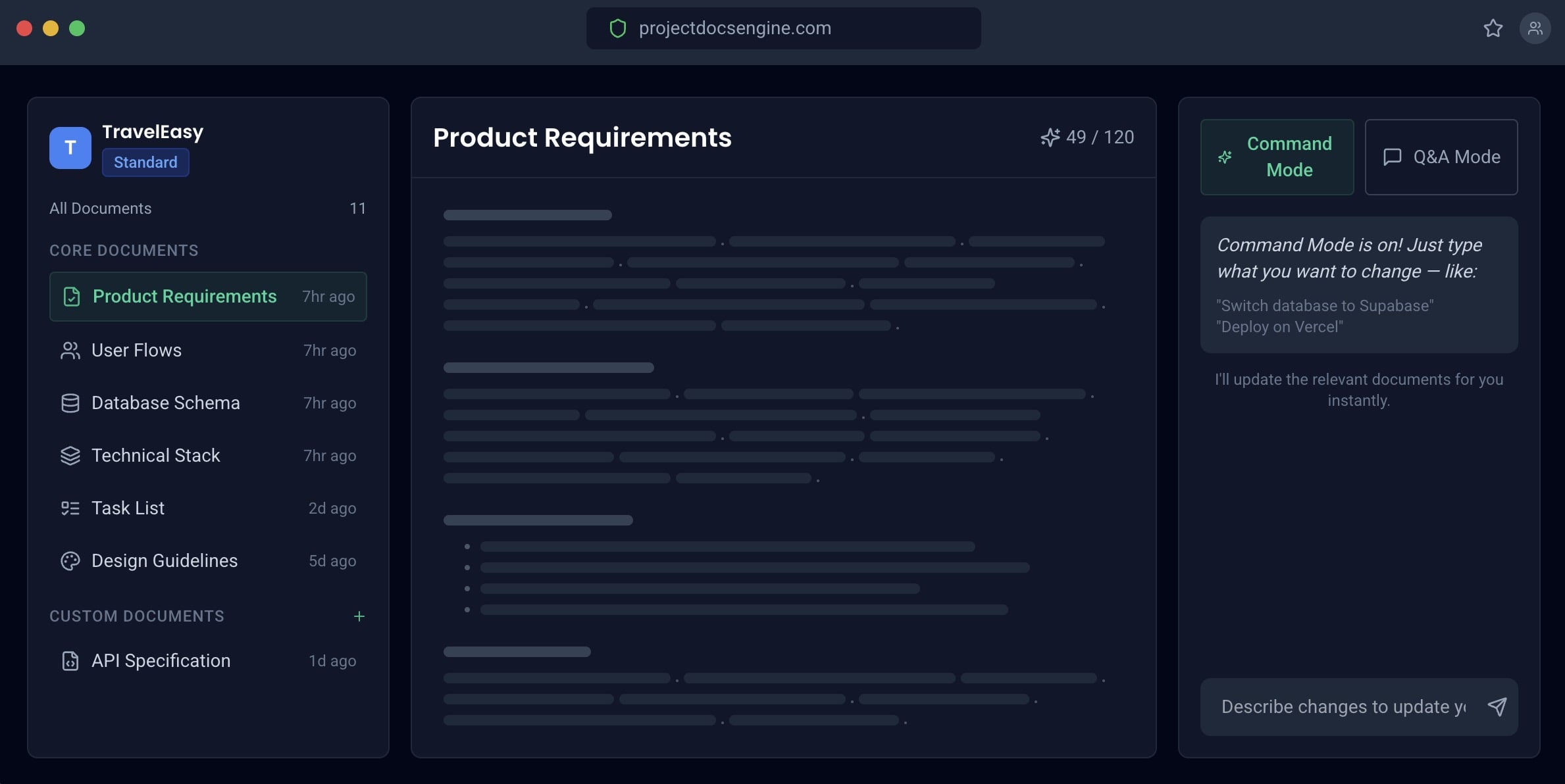Click the Standard plan badge

145,162
